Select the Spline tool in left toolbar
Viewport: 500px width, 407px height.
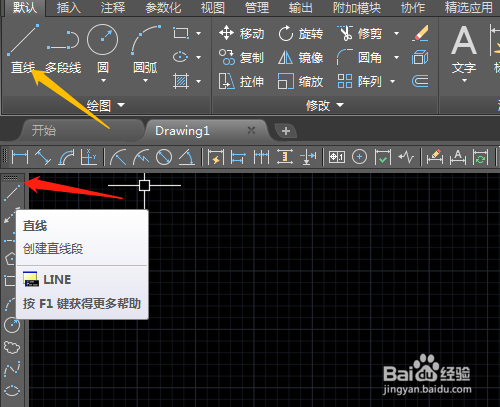click(12, 369)
